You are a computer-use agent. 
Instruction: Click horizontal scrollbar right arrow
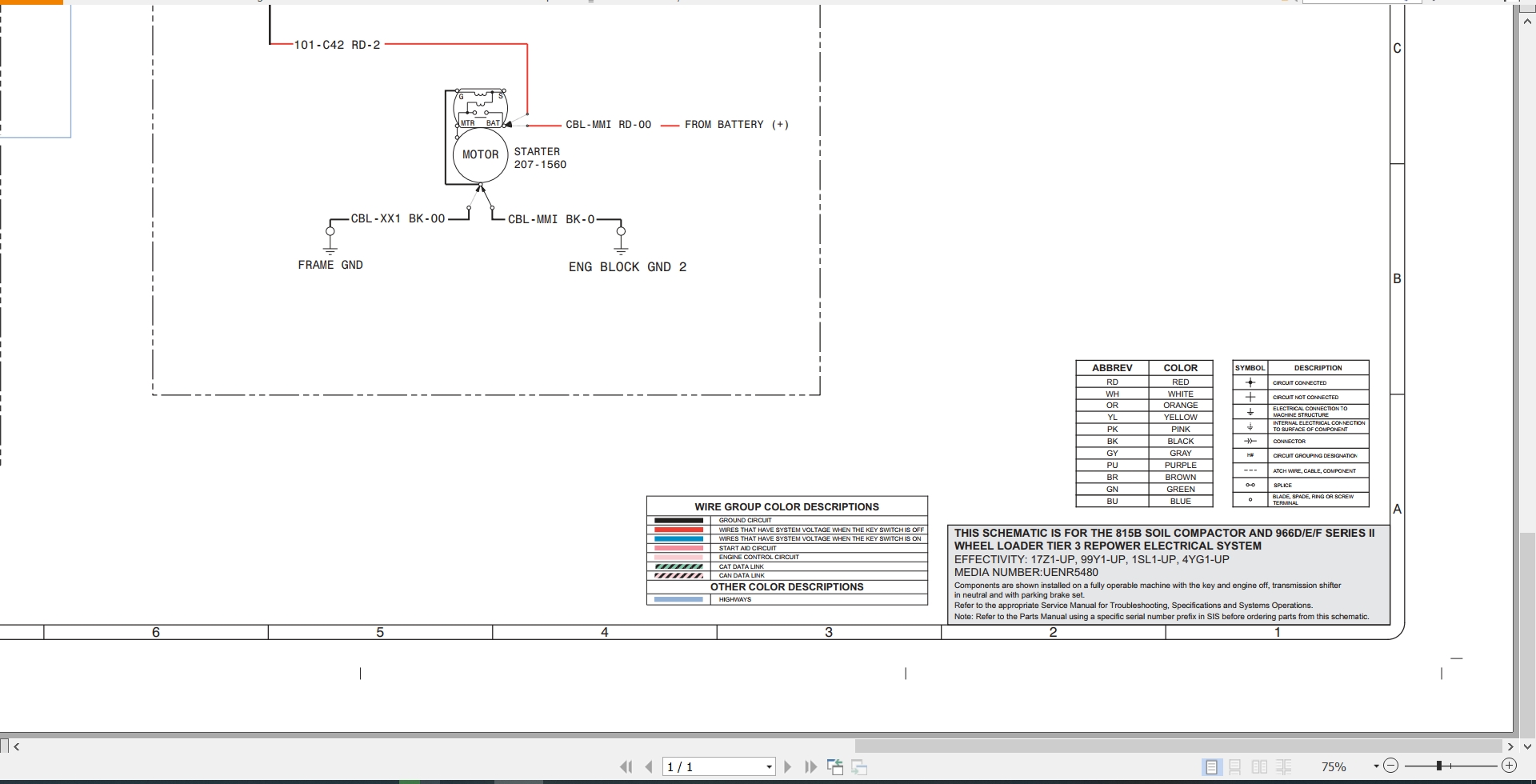[1510, 746]
